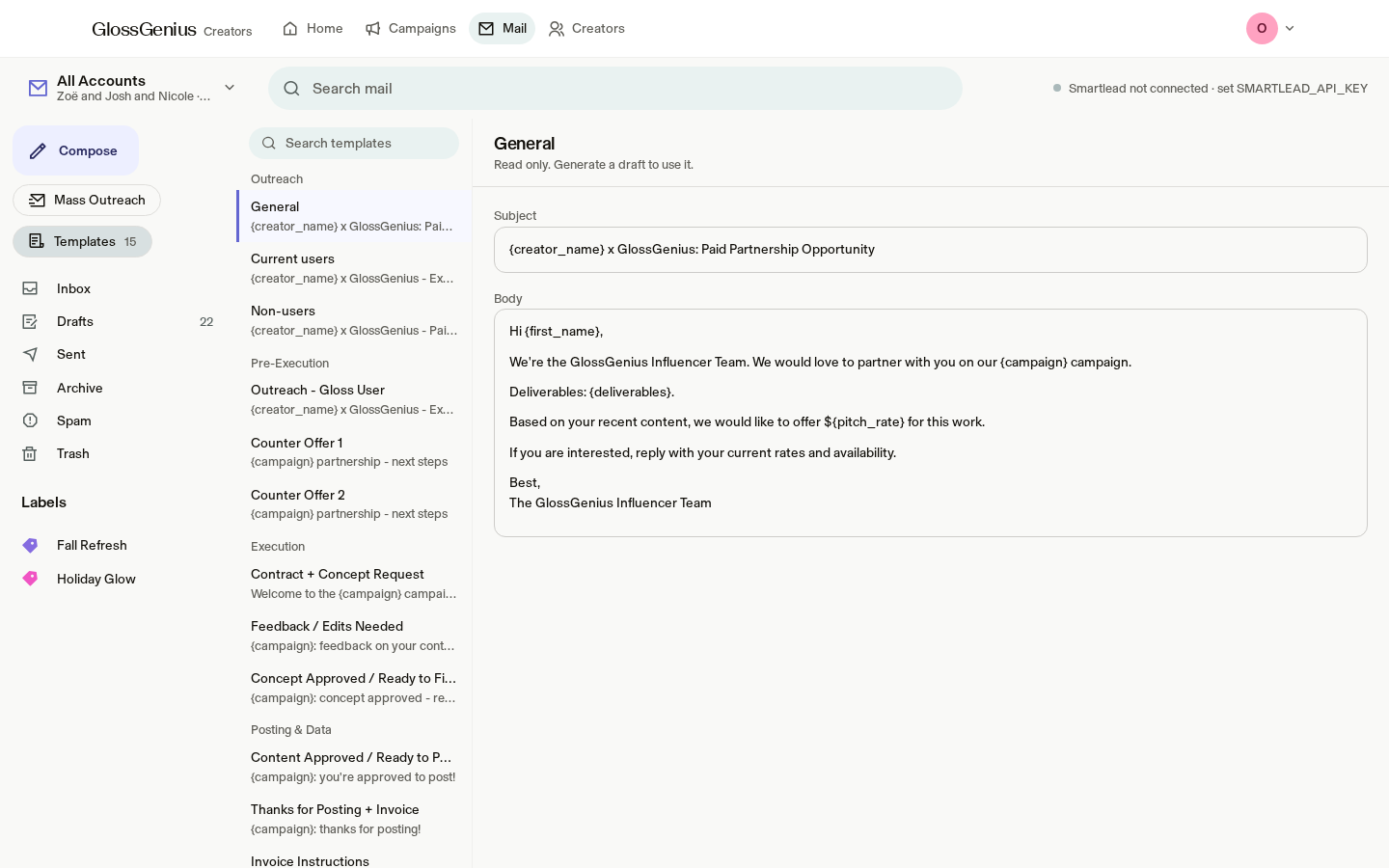Open Thanks for Posting + Invoice template
Screen dimensions: 1389x868
click(x=354, y=819)
